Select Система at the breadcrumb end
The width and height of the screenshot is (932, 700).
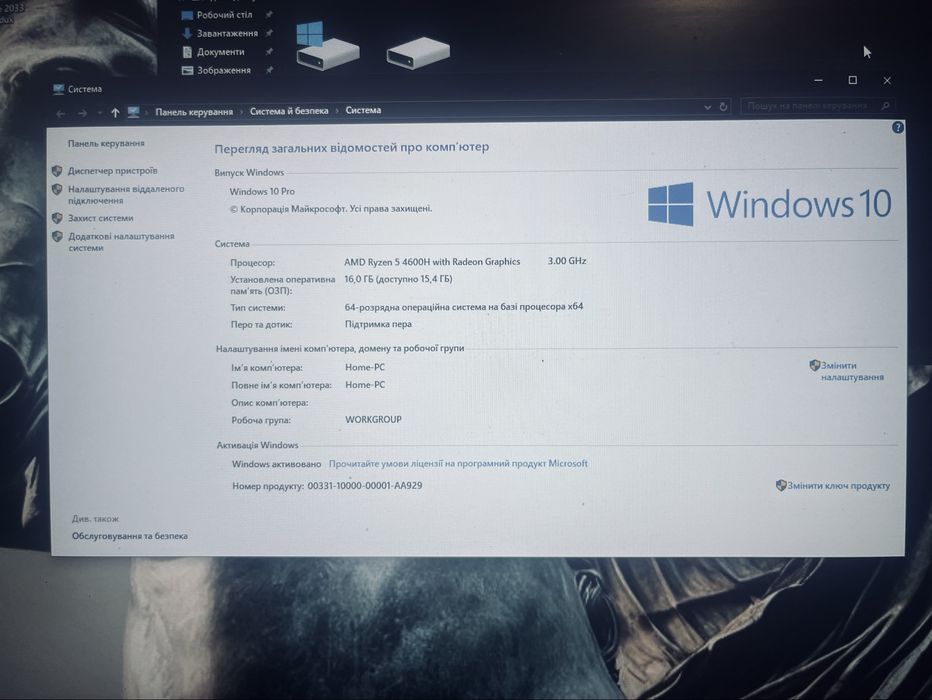click(363, 111)
